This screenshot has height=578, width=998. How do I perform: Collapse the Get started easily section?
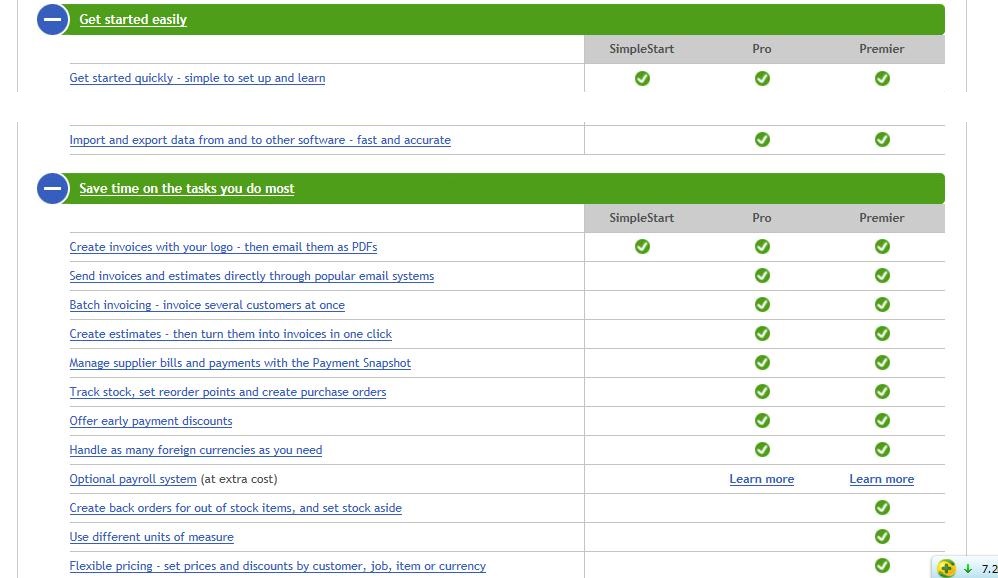[52, 19]
